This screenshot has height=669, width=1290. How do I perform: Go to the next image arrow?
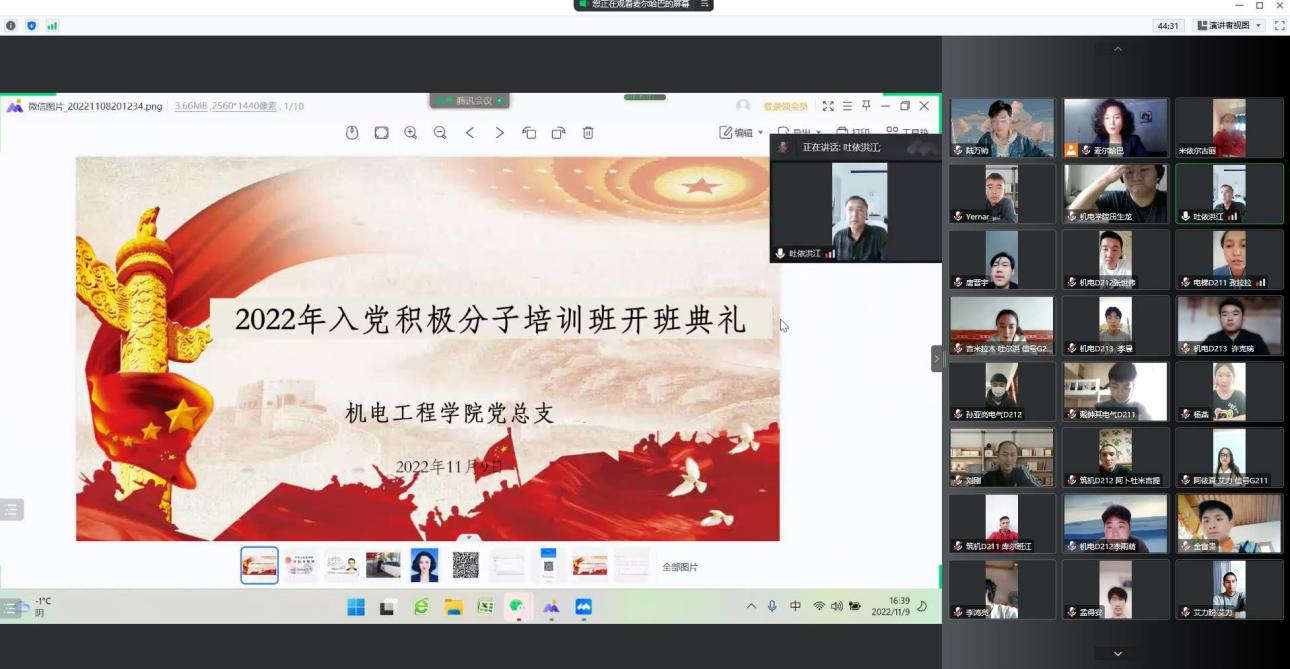(x=499, y=133)
